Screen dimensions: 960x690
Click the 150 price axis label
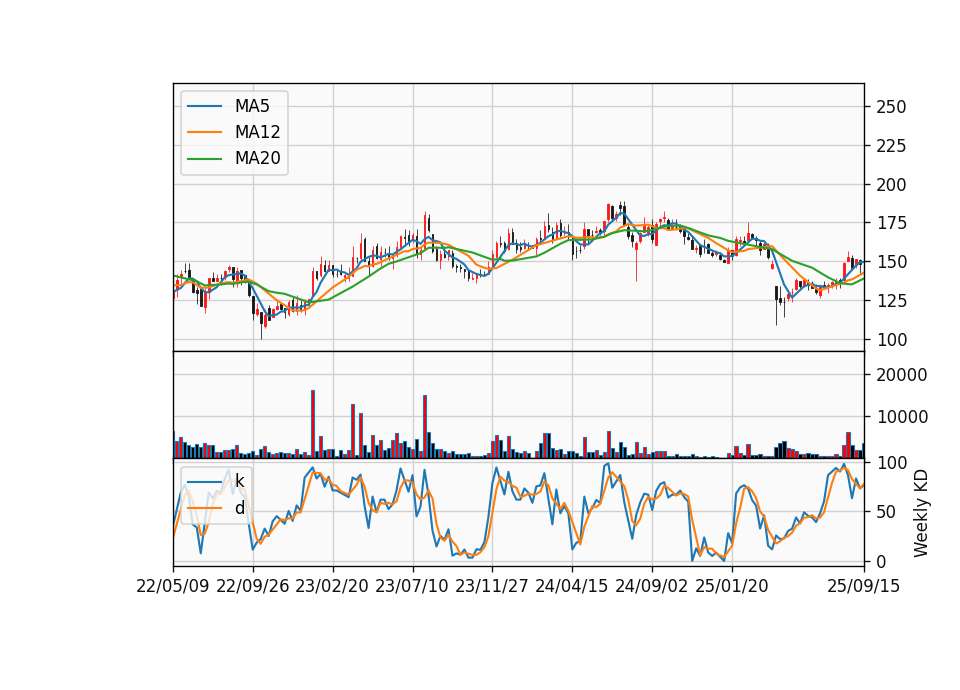point(891,262)
